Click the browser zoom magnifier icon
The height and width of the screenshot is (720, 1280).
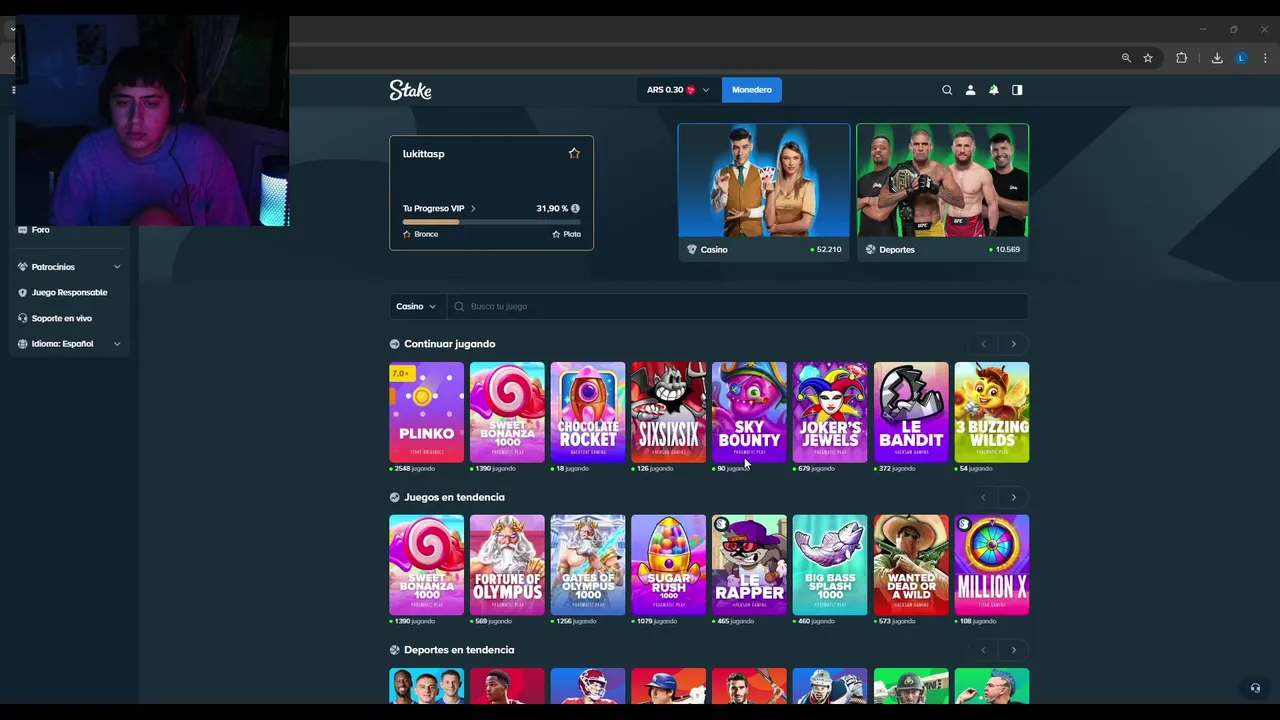1126,58
